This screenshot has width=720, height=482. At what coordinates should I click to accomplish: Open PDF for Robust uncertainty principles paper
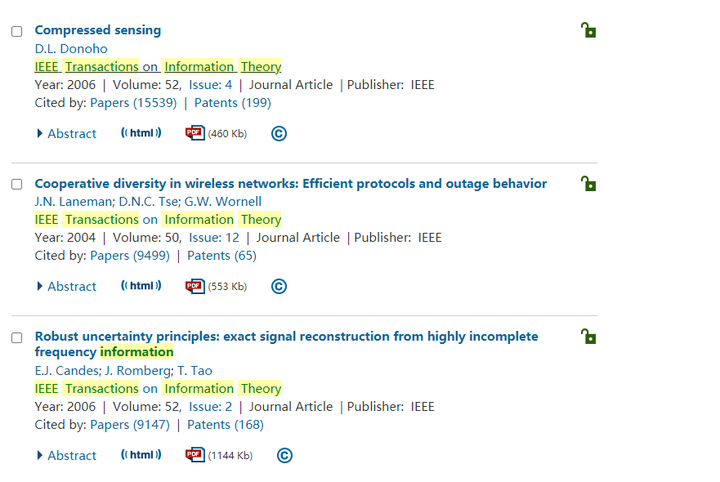click(x=195, y=455)
